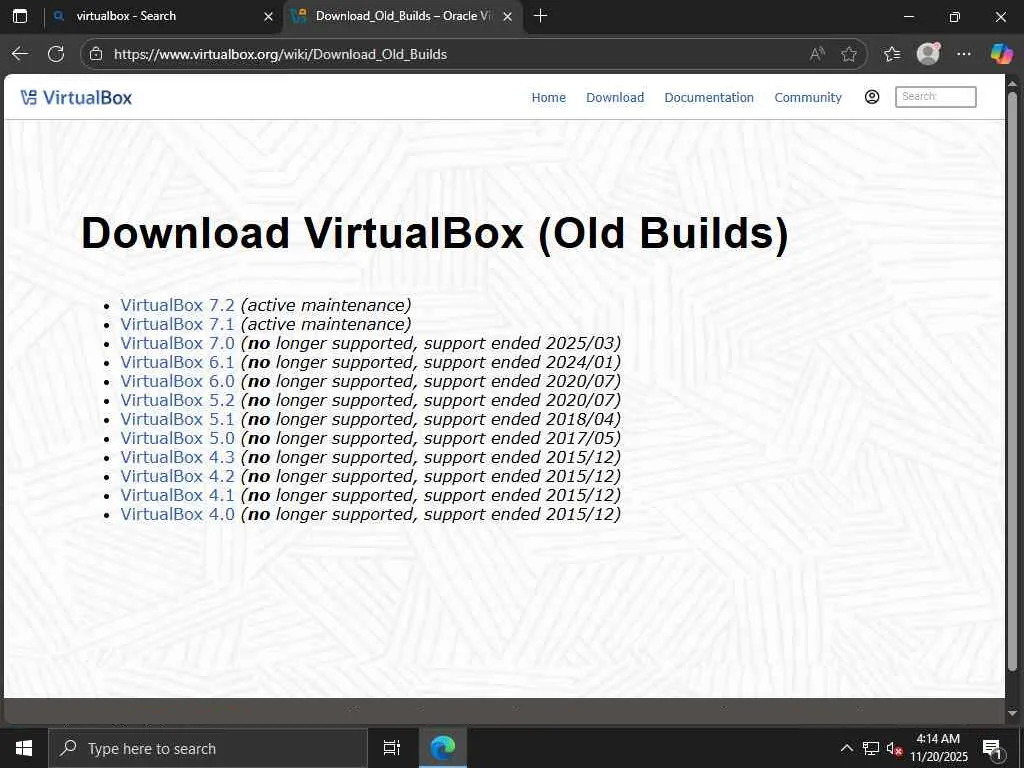This screenshot has height=768, width=1024.
Task: Go to the Home nav link
Action: point(549,97)
